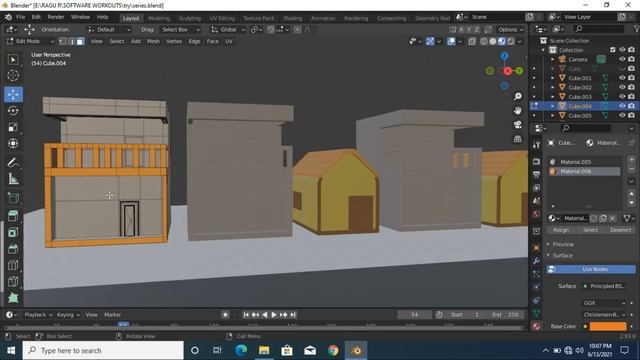The image size is (640, 360).
Task: Click the pan view hand icon
Action: point(518,111)
